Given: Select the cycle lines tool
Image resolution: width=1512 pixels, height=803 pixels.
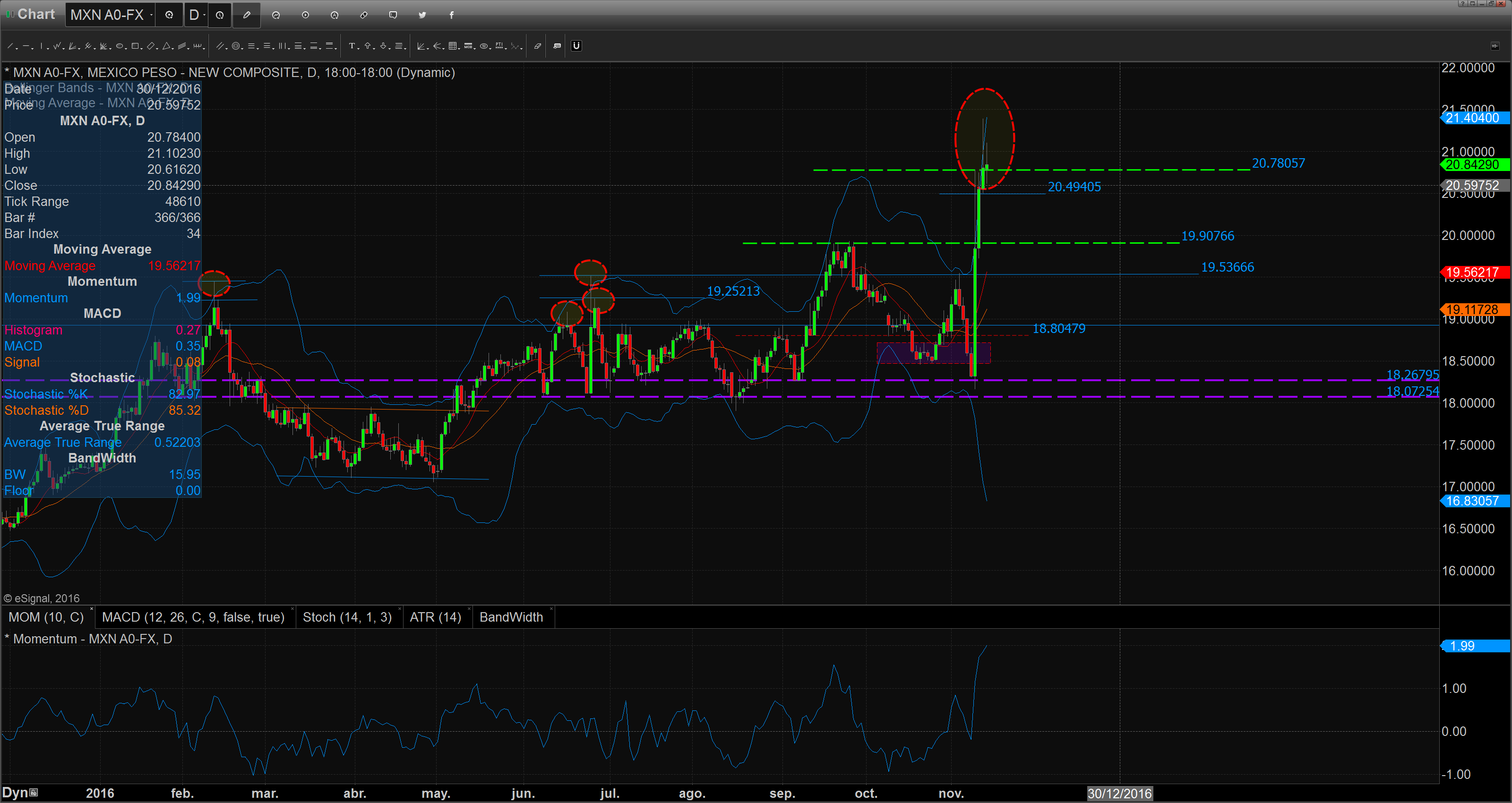Looking at the screenshot, I should (x=197, y=46).
